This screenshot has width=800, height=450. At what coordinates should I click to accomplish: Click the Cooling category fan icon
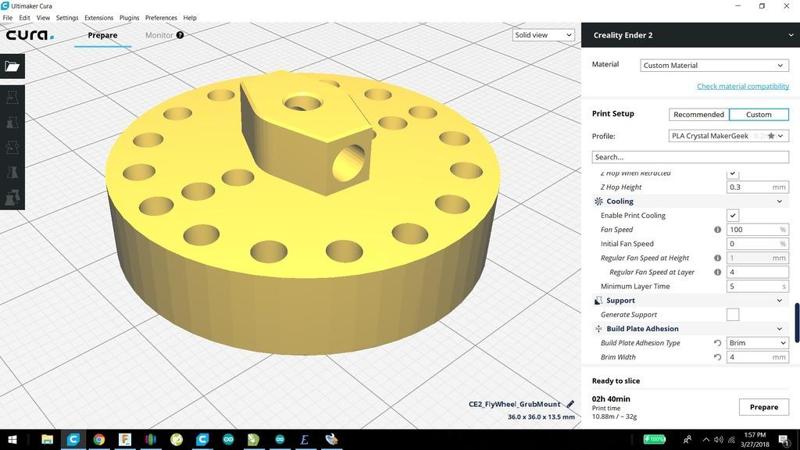tap(598, 202)
